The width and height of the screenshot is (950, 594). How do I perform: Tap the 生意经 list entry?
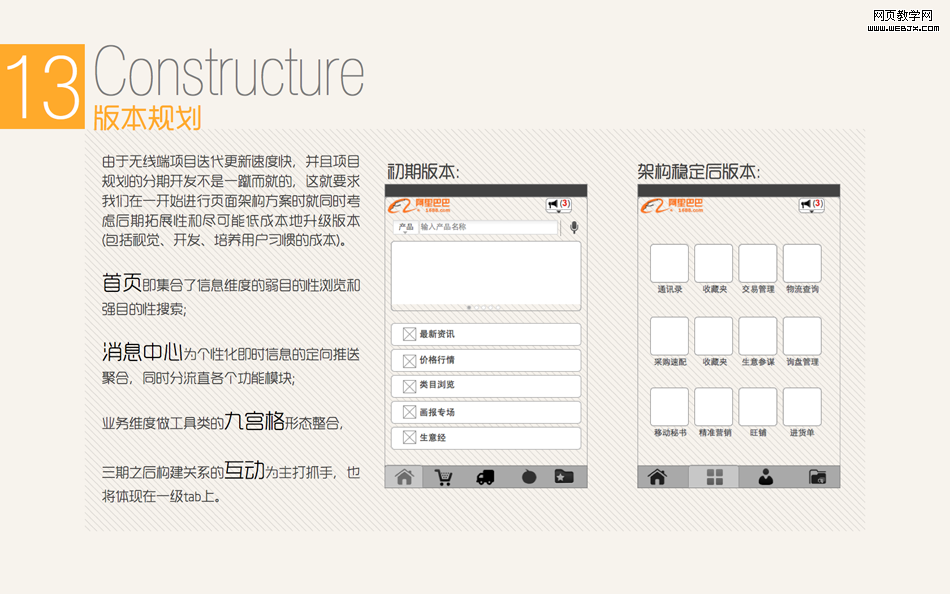click(x=485, y=438)
